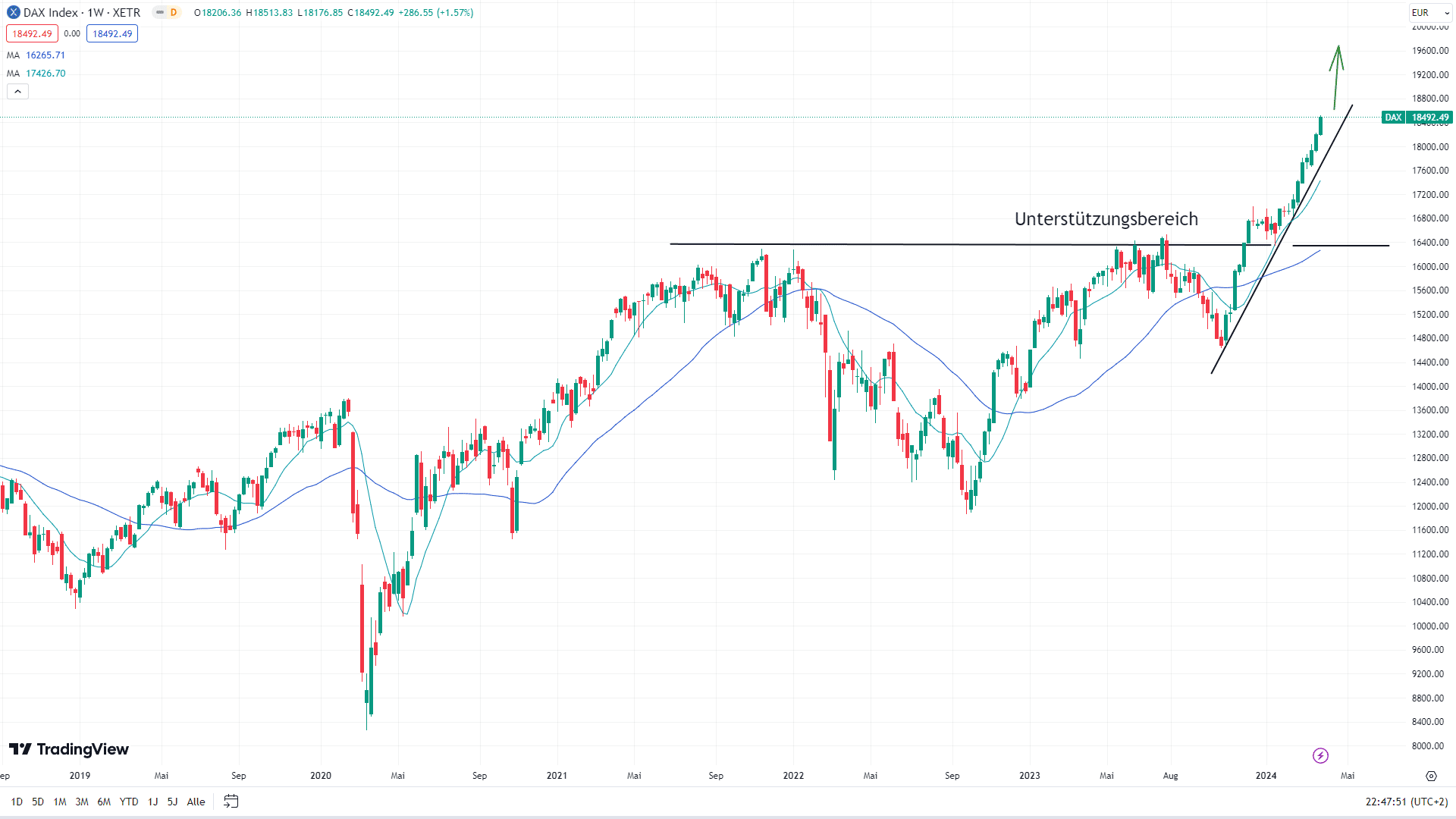Open the chart settings gear icon
This screenshot has width=1456, height=819.
[1431, 776]
